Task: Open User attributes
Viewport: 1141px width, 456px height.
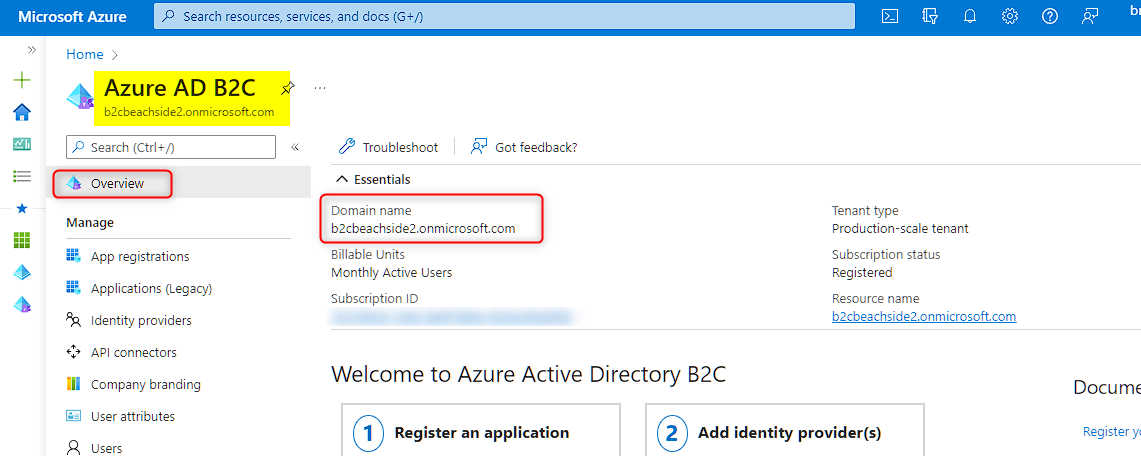Action: [132, 416]
